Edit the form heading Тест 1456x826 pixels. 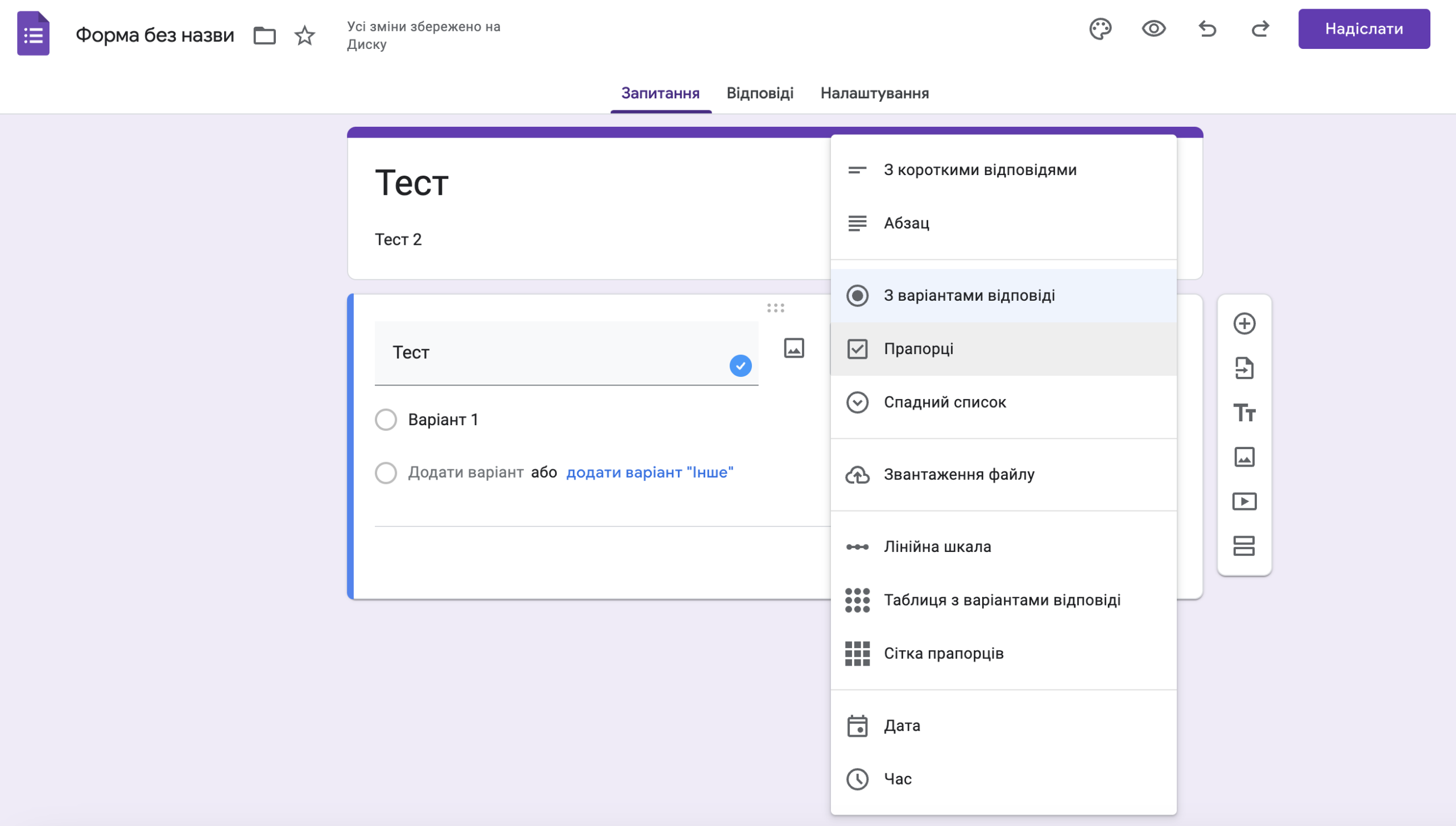pyautogui.click(x=412, y=183)
